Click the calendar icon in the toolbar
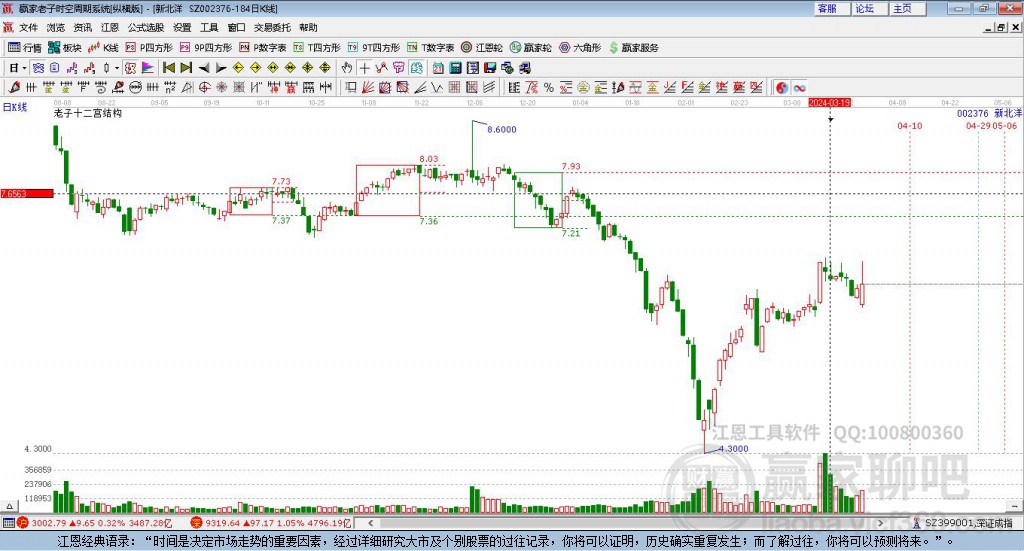The width and height of the screenshot is (1024, 551). pos(438,68)
